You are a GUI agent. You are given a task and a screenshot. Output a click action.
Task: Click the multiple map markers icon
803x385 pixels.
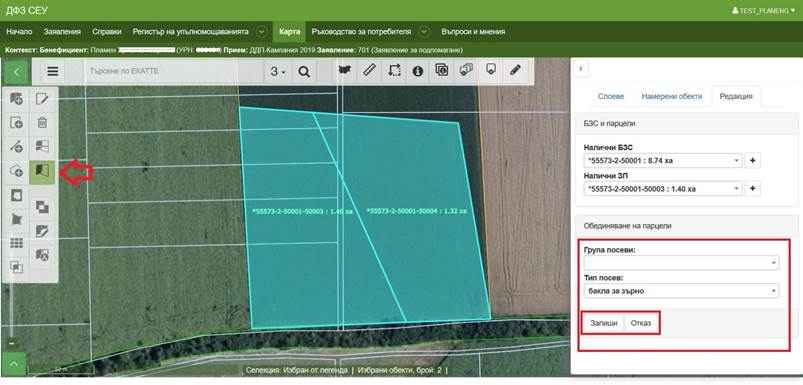coord(466,70)
